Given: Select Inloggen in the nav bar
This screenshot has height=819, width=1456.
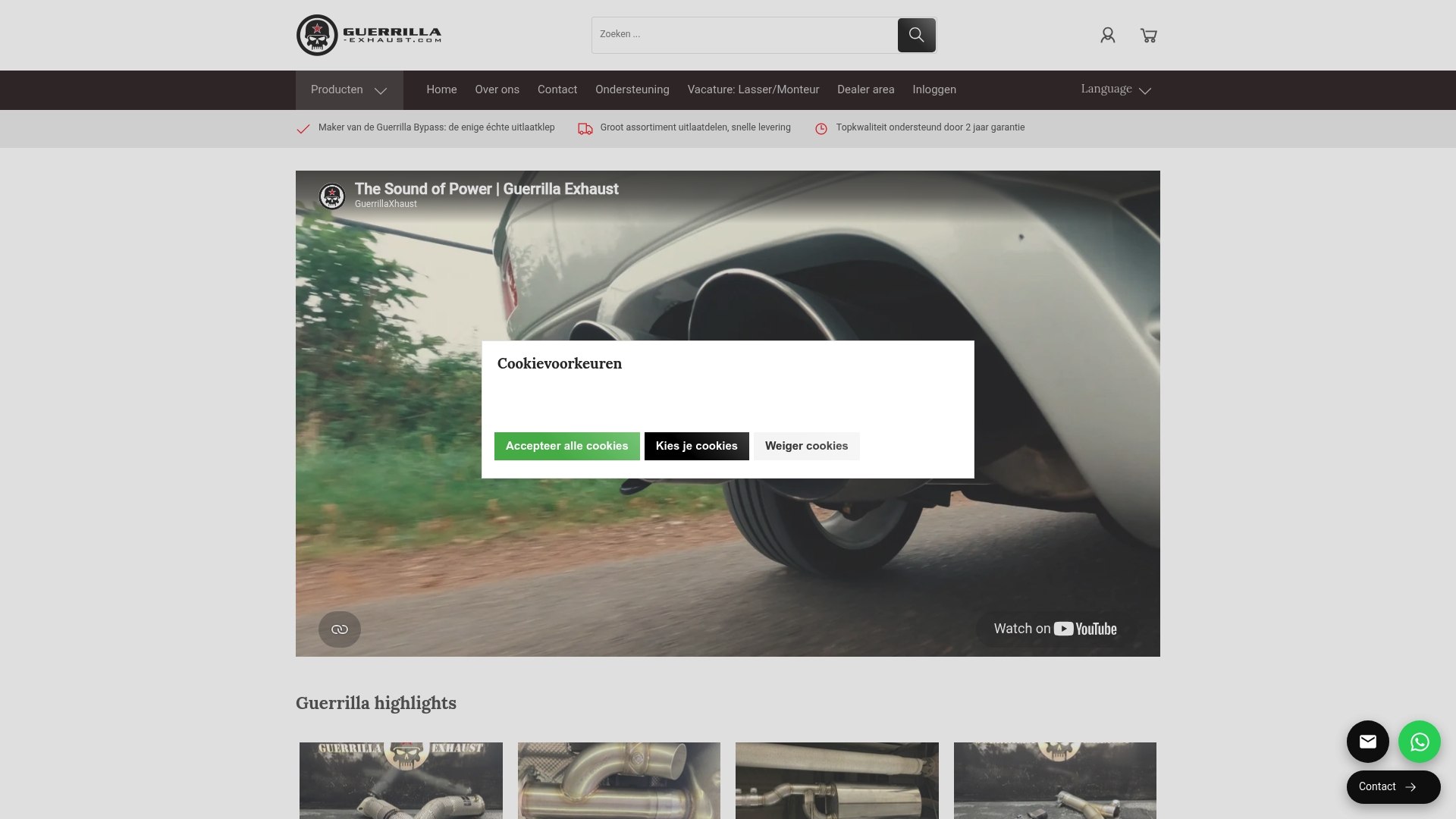Looking at the screenshot, I should [934, 89].
